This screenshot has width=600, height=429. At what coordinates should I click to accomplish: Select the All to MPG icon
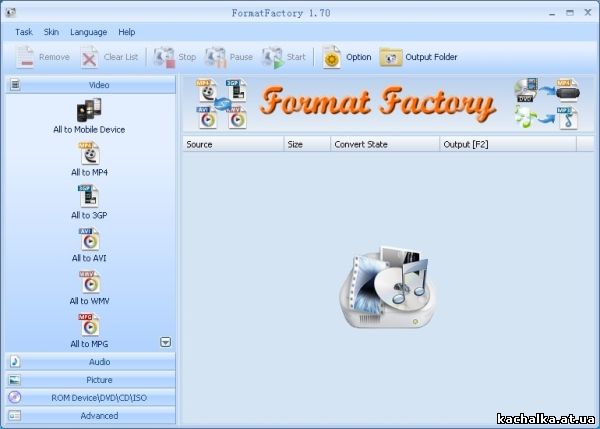pos(89,326)
